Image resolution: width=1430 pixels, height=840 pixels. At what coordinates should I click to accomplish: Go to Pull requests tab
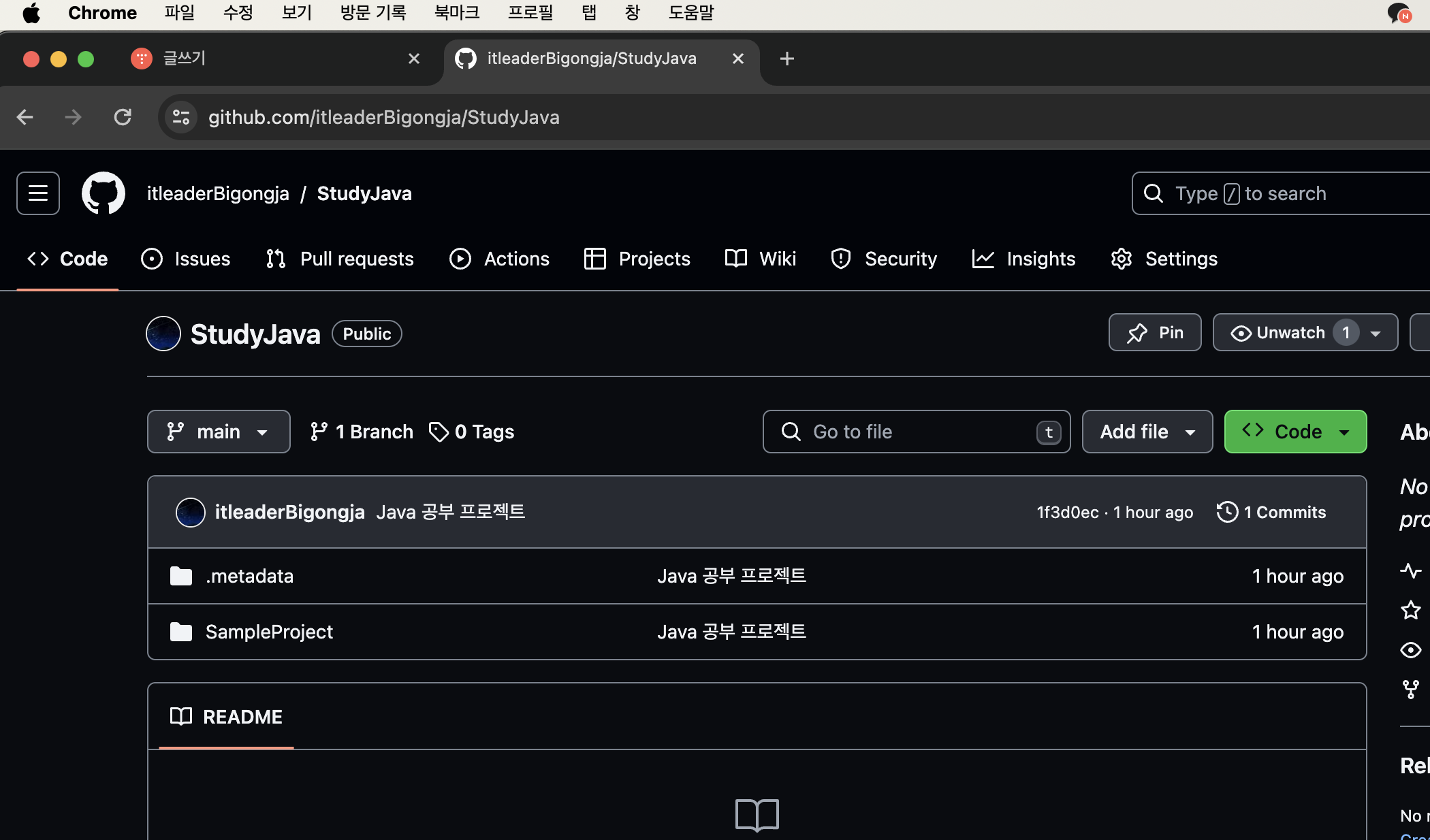340,259
